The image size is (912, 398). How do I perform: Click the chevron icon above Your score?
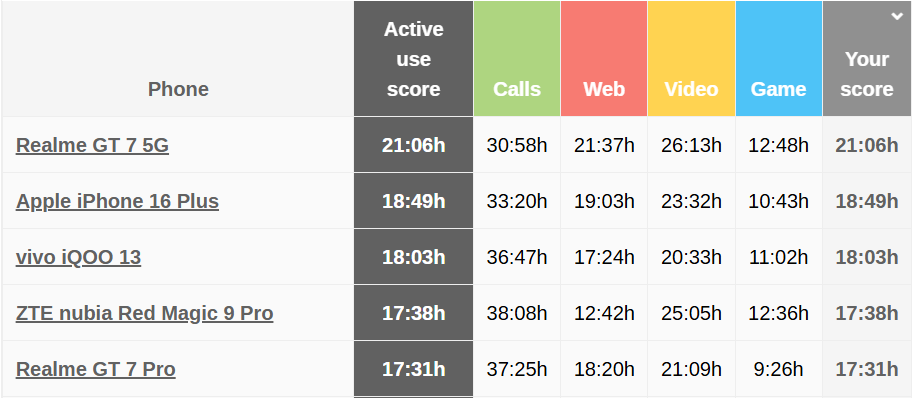pos(897,16)
